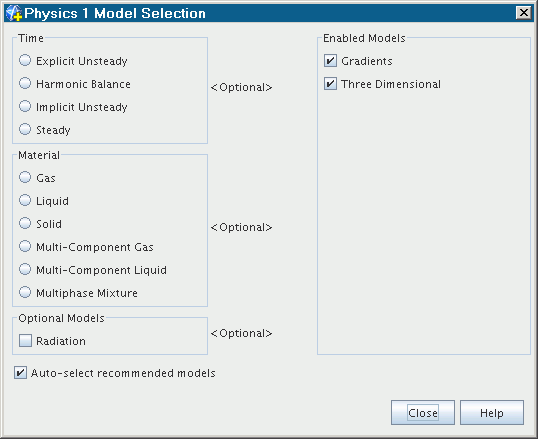Image resolution: width=538 pixels, height=439 pixels.
Task: Click the Multiphase Mixture label text
Action: 87,293
